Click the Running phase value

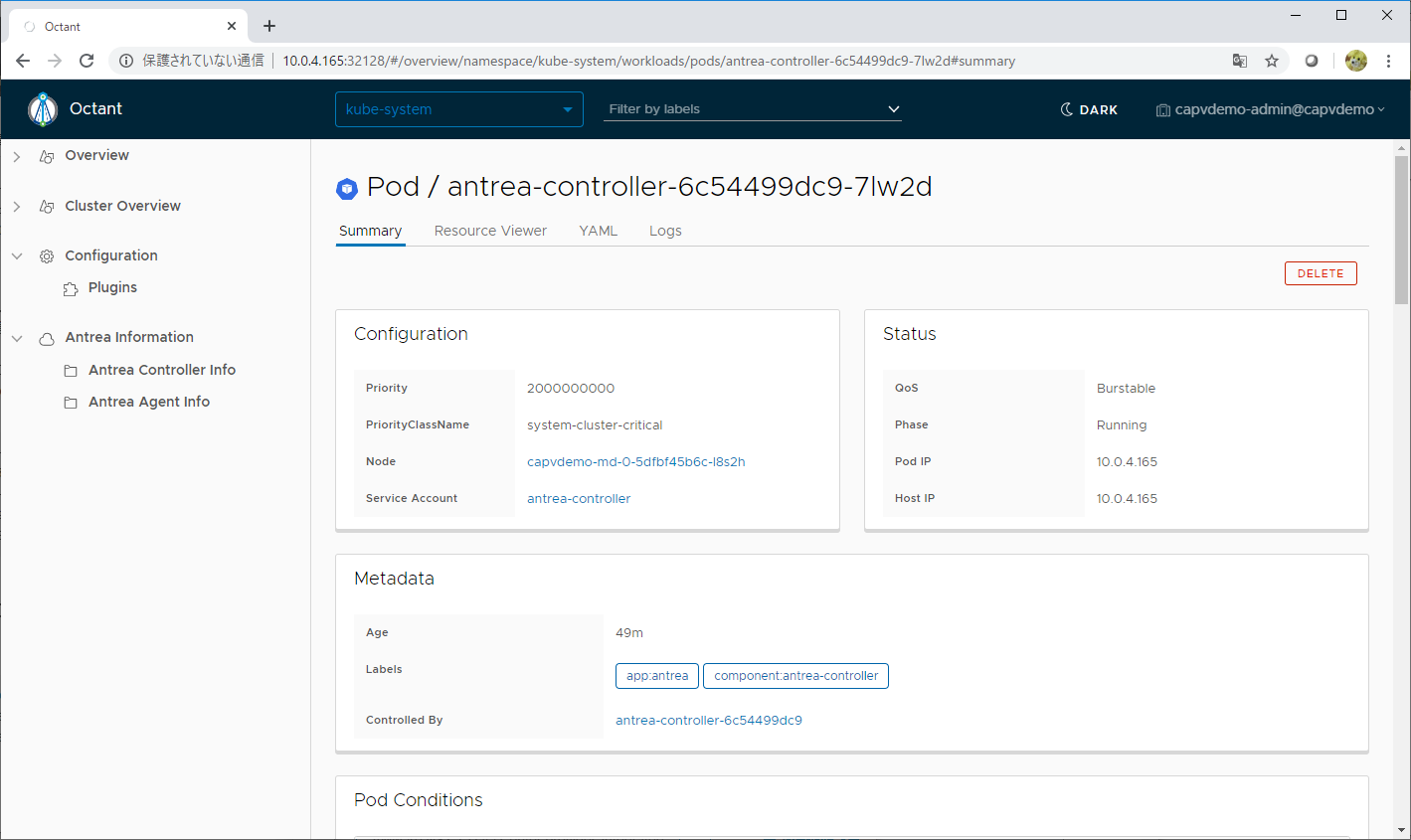point(1122,424)
